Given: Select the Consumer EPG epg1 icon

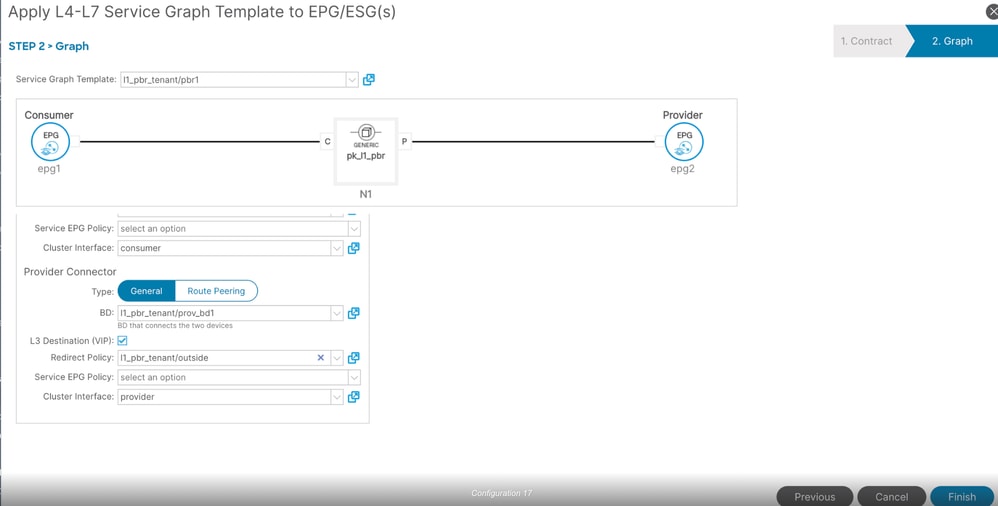Looking at the screenshot, I should tap(50, 142).
